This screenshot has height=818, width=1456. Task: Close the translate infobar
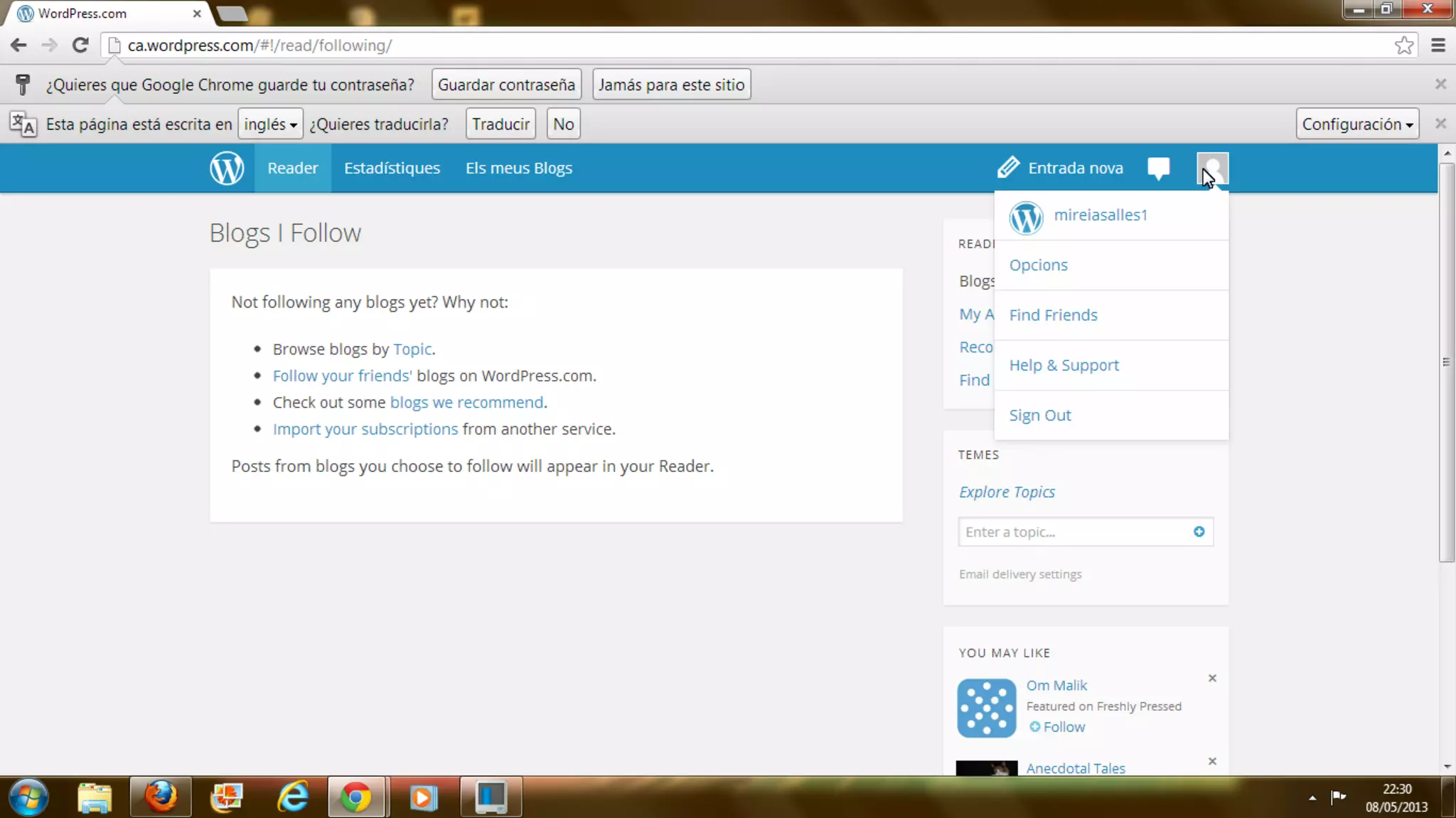coord(1440,124)
